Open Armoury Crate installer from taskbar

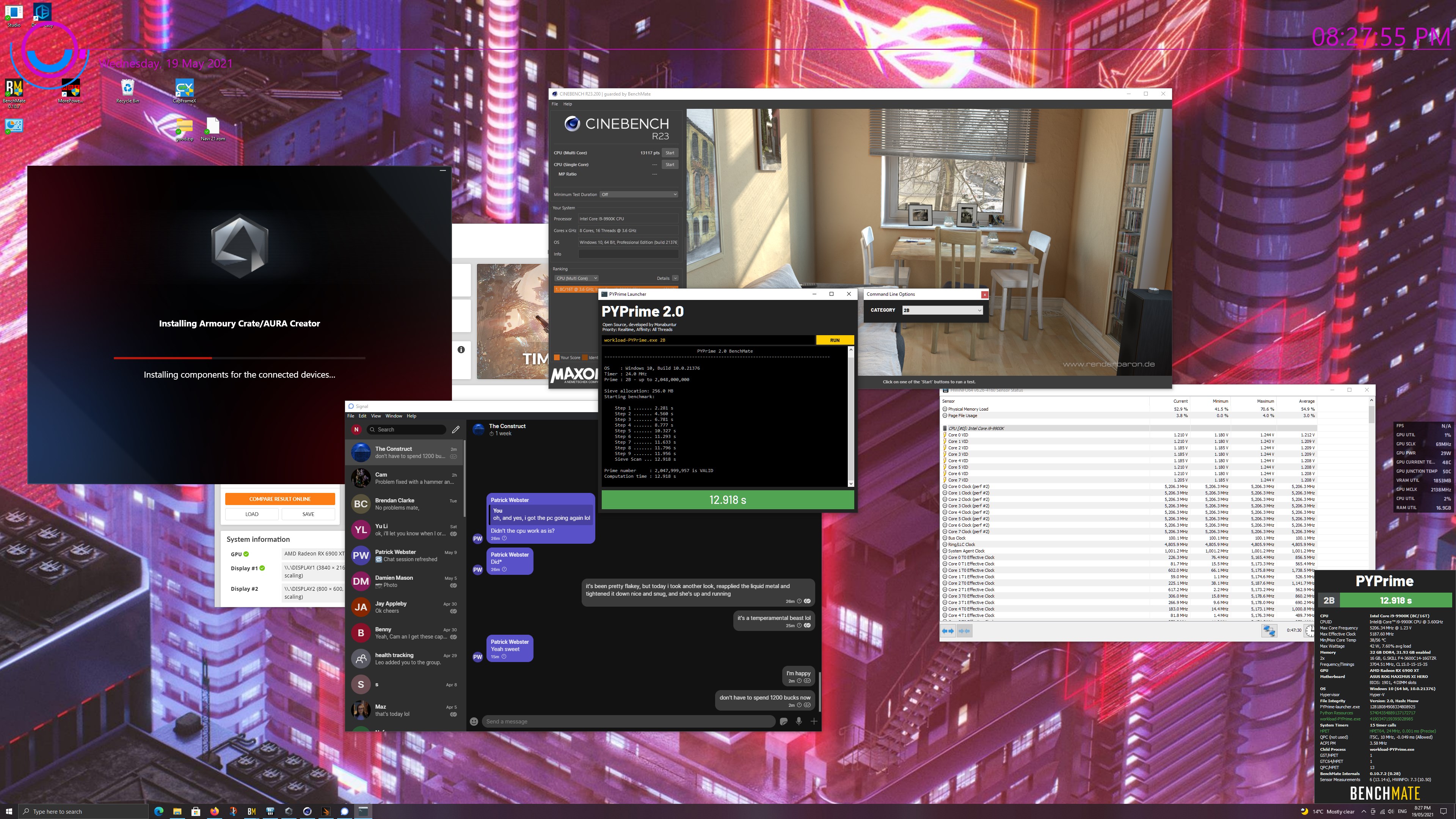289,811
